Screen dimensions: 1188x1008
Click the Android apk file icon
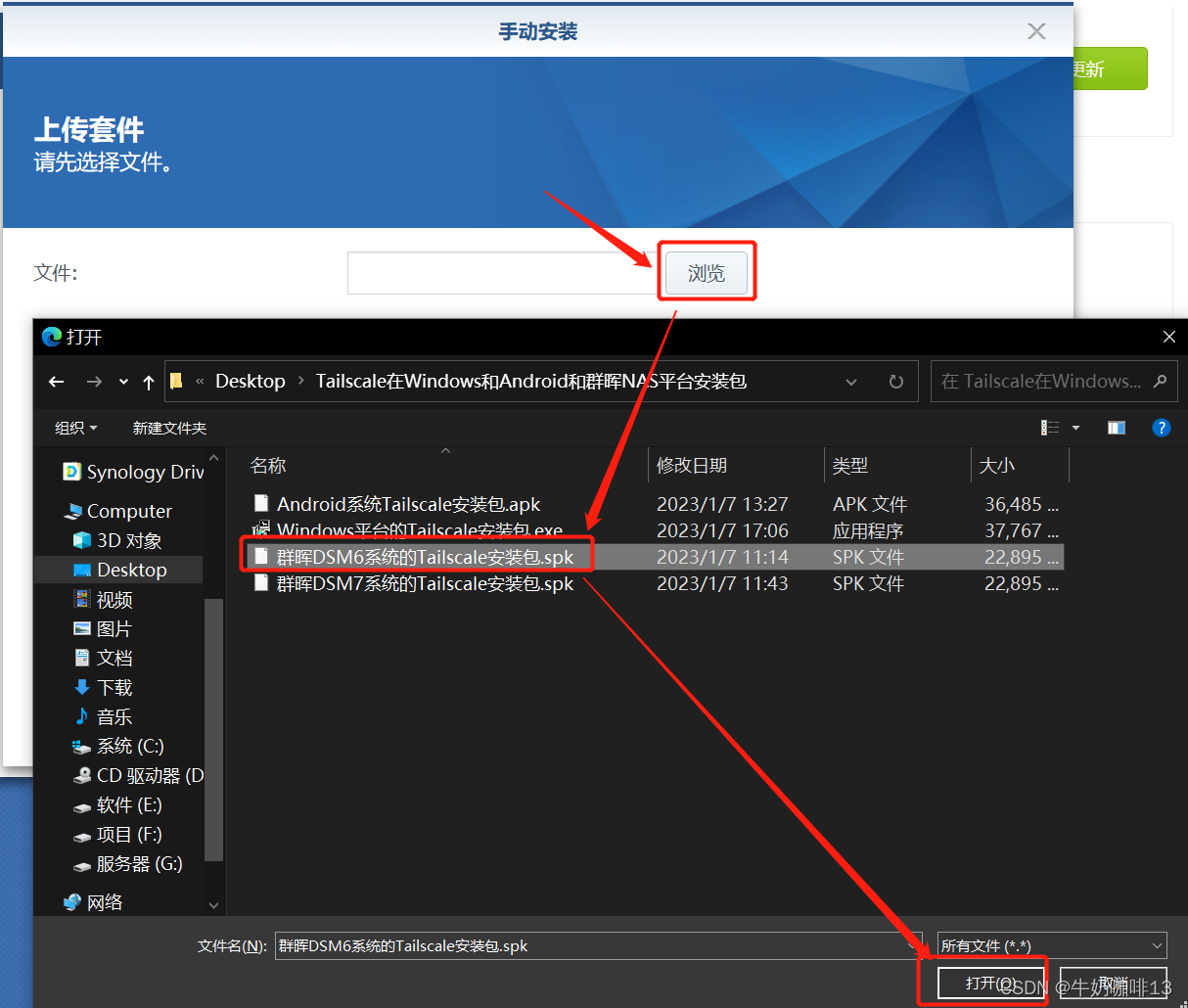tap(260, 503)
